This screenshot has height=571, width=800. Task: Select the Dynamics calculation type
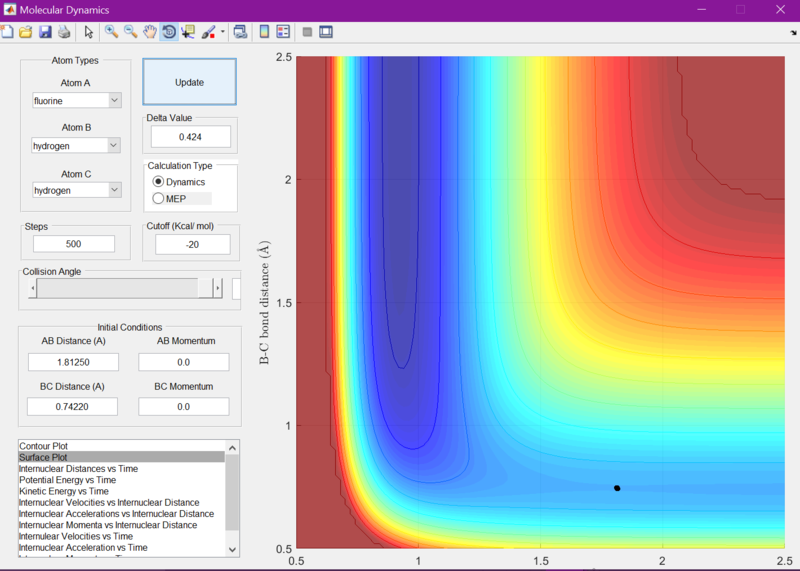158,182
